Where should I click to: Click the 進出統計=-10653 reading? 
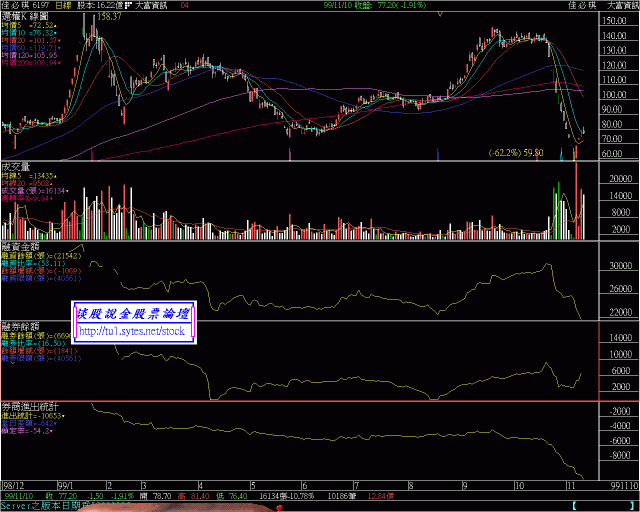(x=33, y=416)
